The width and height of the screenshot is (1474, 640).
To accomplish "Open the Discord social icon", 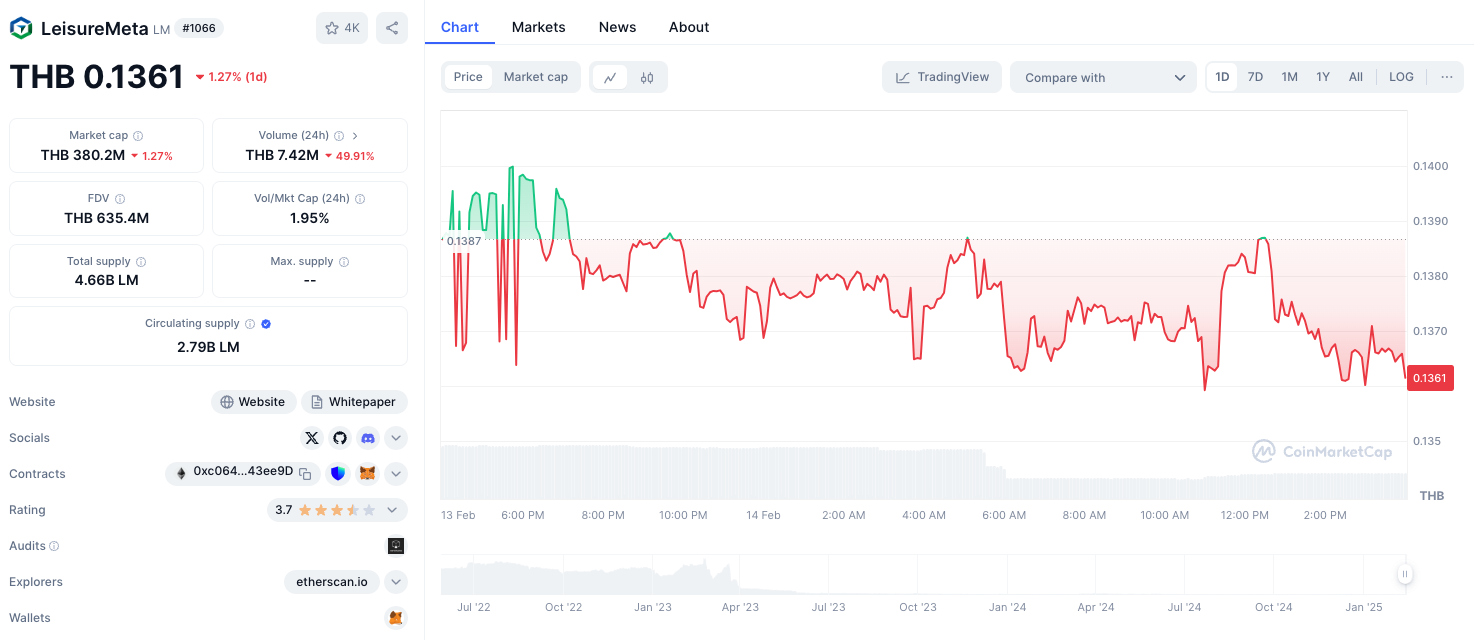I will pos(368,438).
